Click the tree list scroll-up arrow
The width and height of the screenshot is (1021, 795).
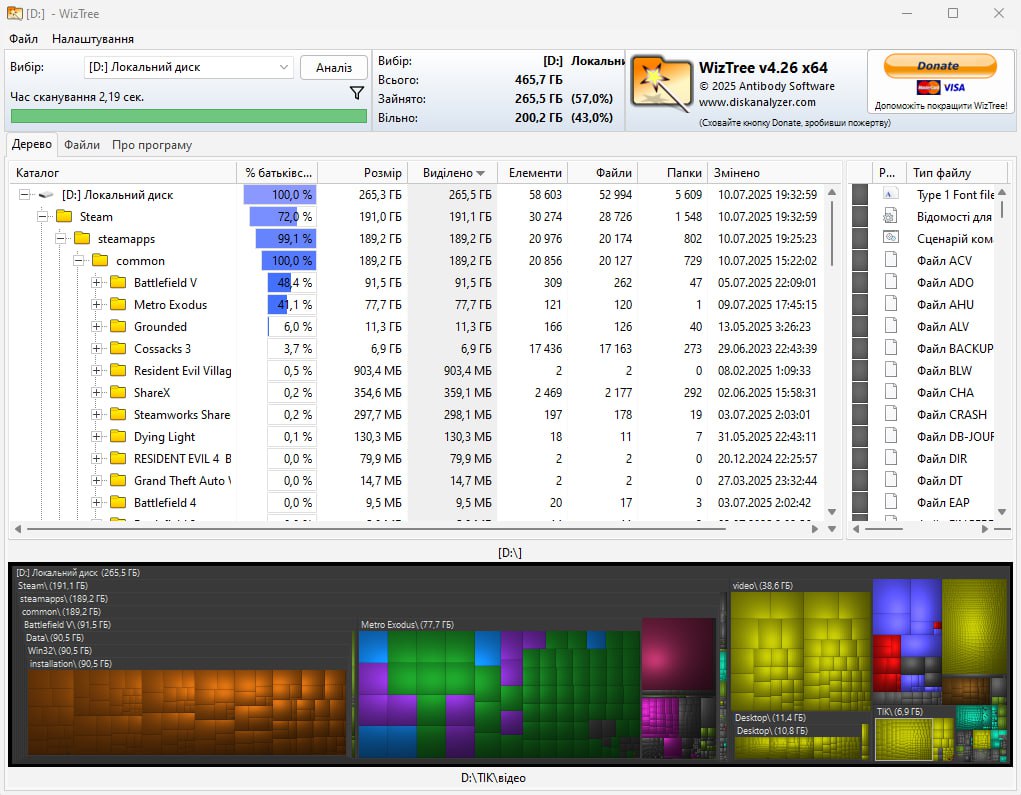pos(832,192)
